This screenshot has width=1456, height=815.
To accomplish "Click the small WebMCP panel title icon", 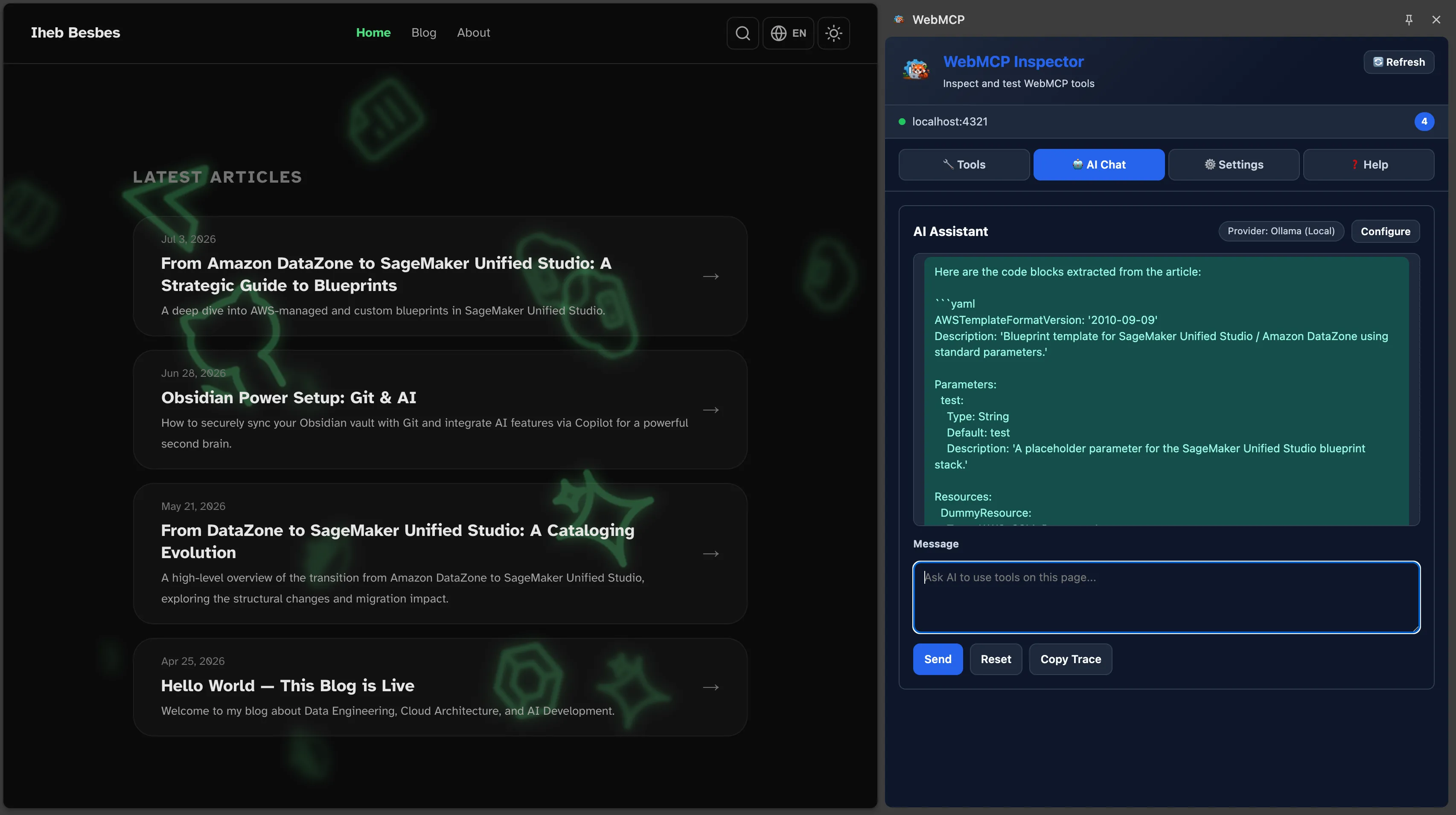I will [x=899, y=20].
